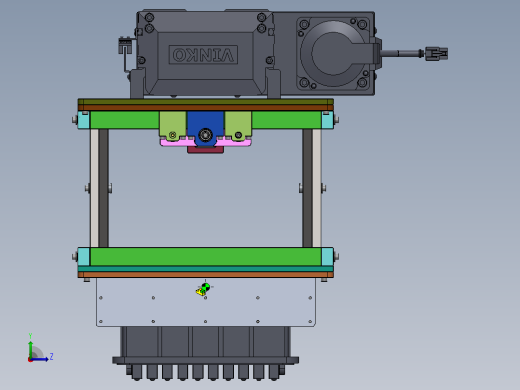Select the yellow-green origin marker on the silver plate
This screenshot has height=390, width=520.
click(x=204, y=289)
